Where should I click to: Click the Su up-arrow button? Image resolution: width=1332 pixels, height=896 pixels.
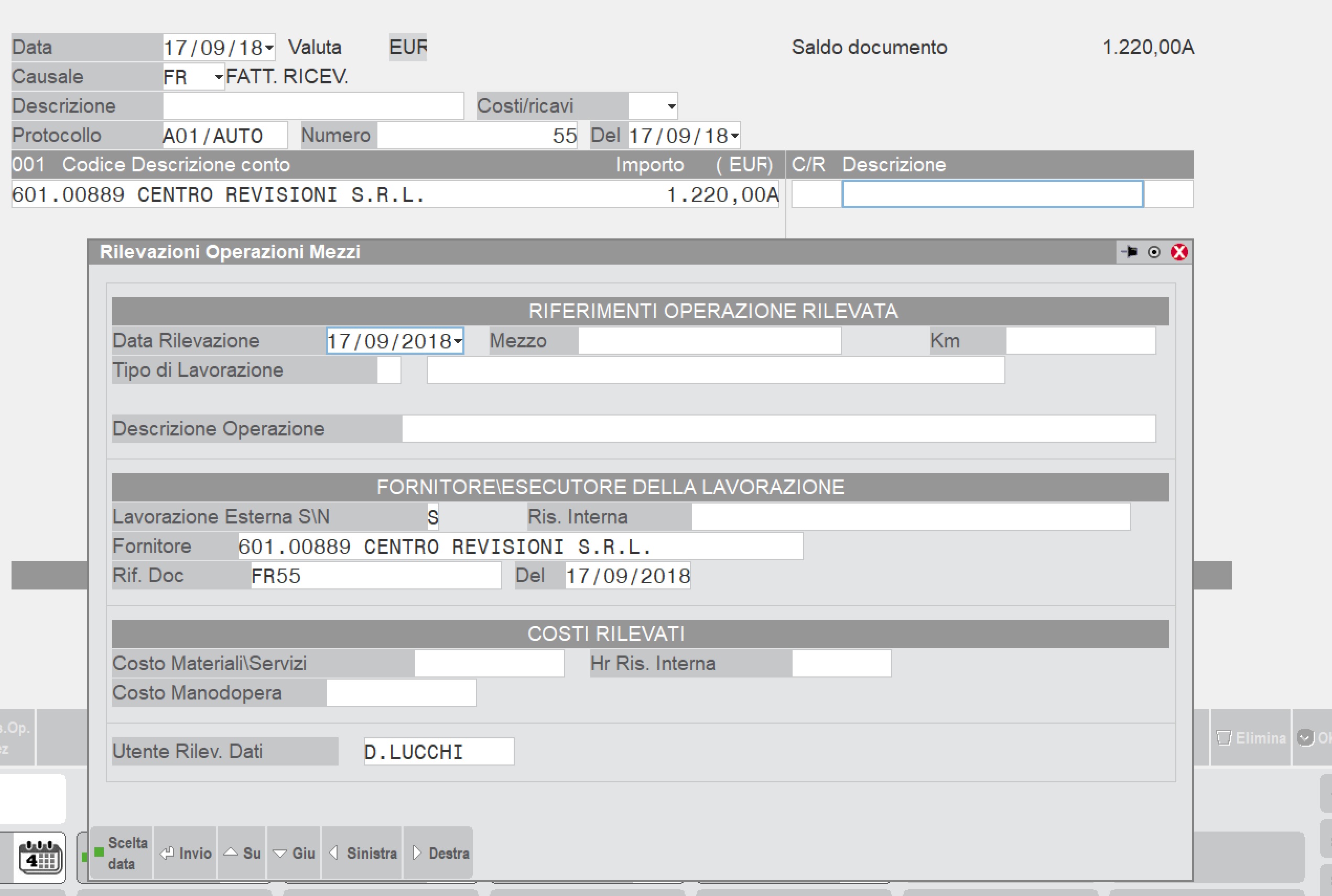pyautogui.click(x=242, y=853)
